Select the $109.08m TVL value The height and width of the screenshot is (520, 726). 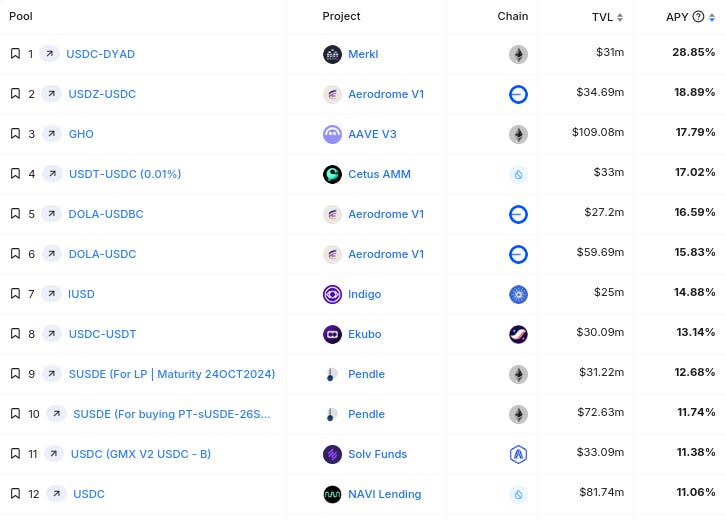click(598, 132)
